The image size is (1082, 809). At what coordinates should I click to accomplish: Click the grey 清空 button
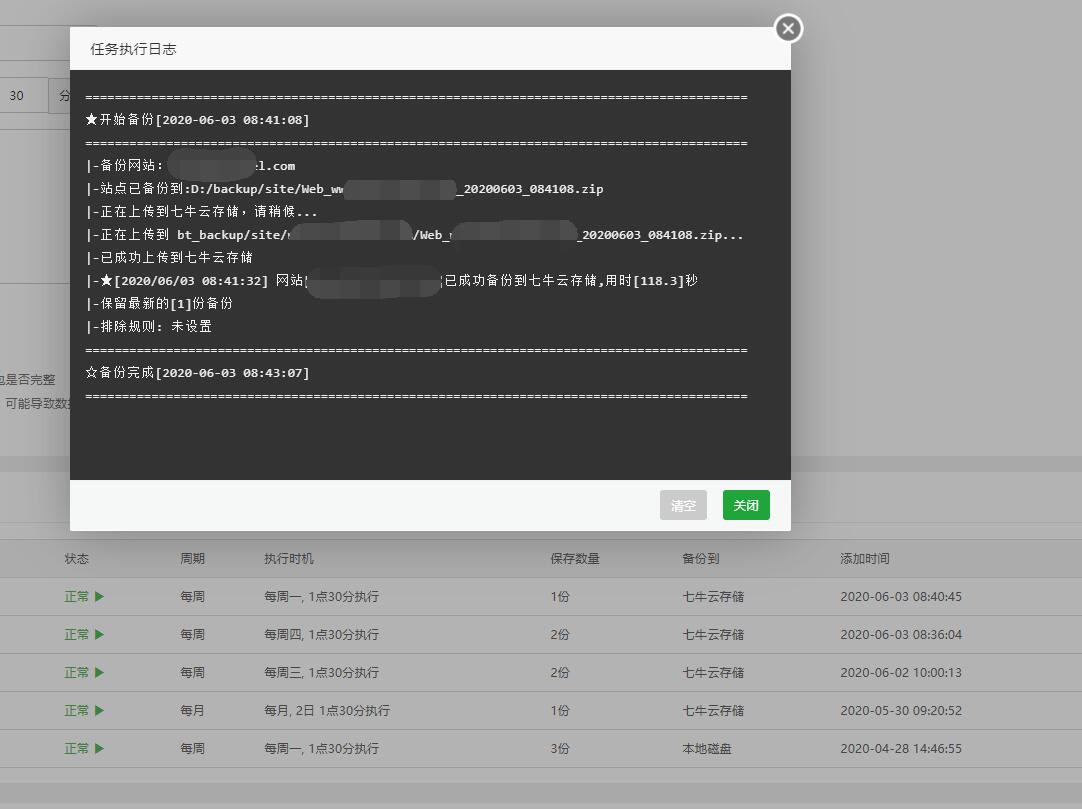tap(683, 505)
